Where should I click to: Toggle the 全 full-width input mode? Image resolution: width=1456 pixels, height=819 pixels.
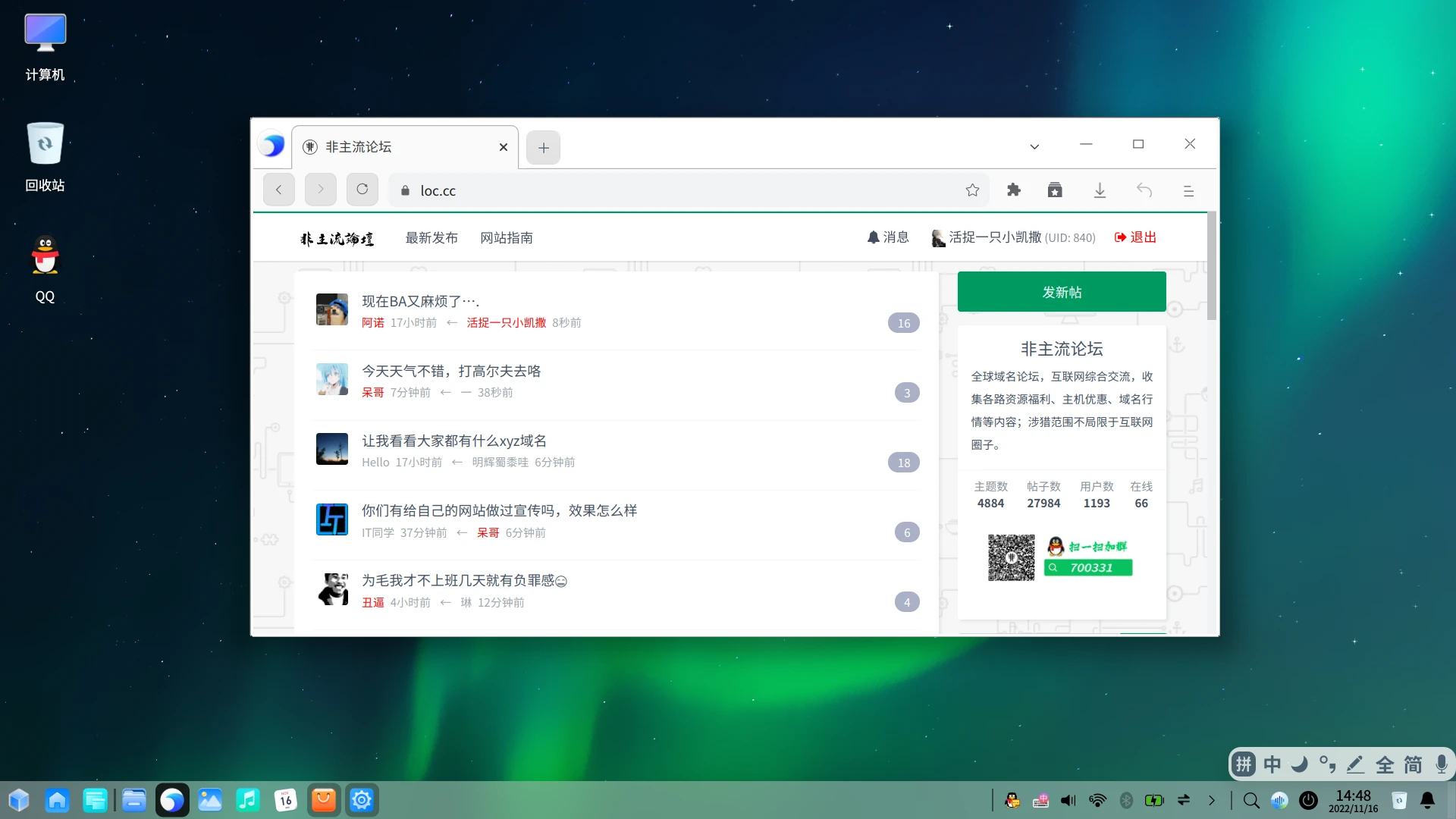coord(1385,764)
